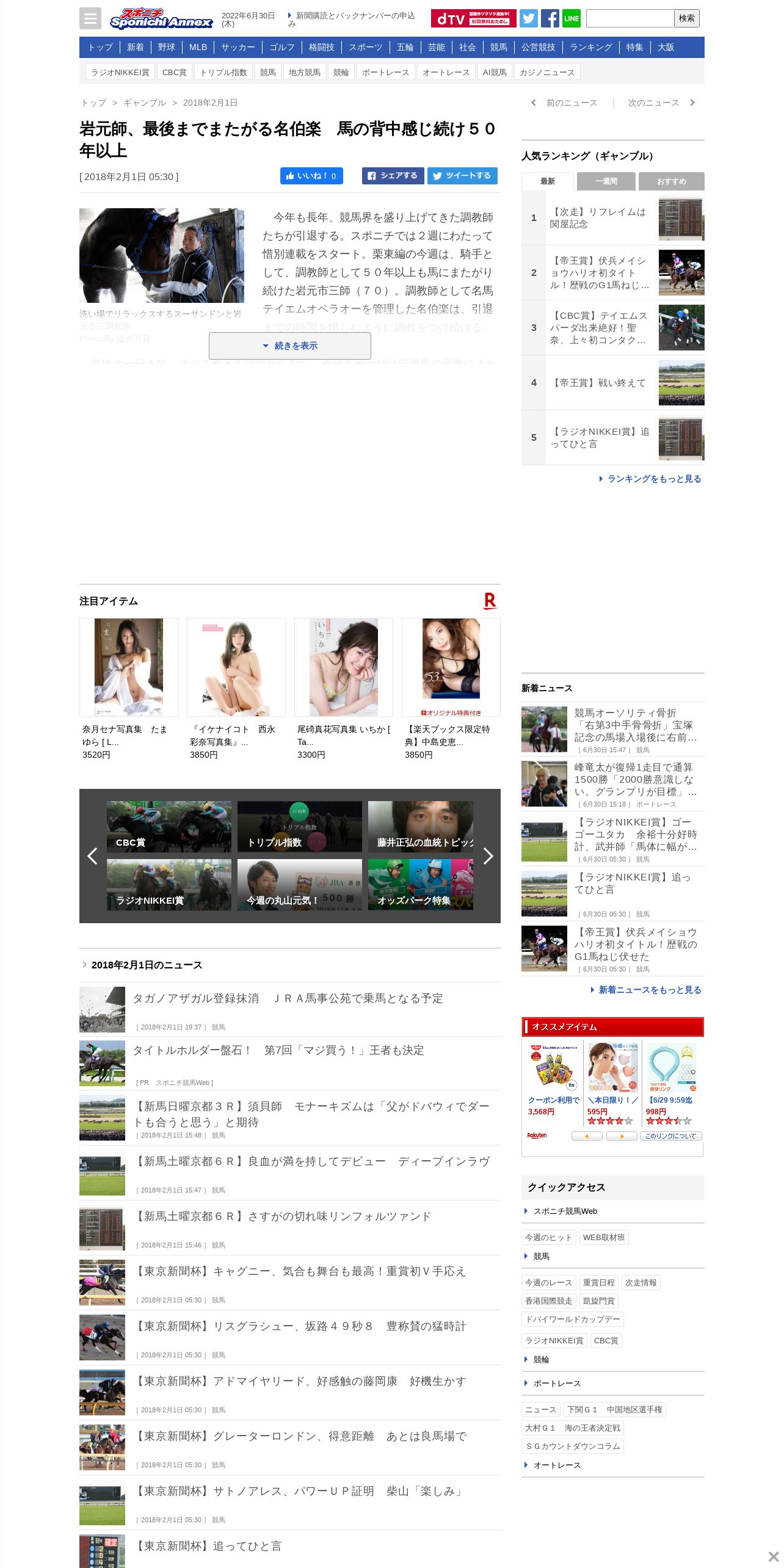
Task: Click the ＳＧカウントダウンコラム quick link
Action: 573,1446
